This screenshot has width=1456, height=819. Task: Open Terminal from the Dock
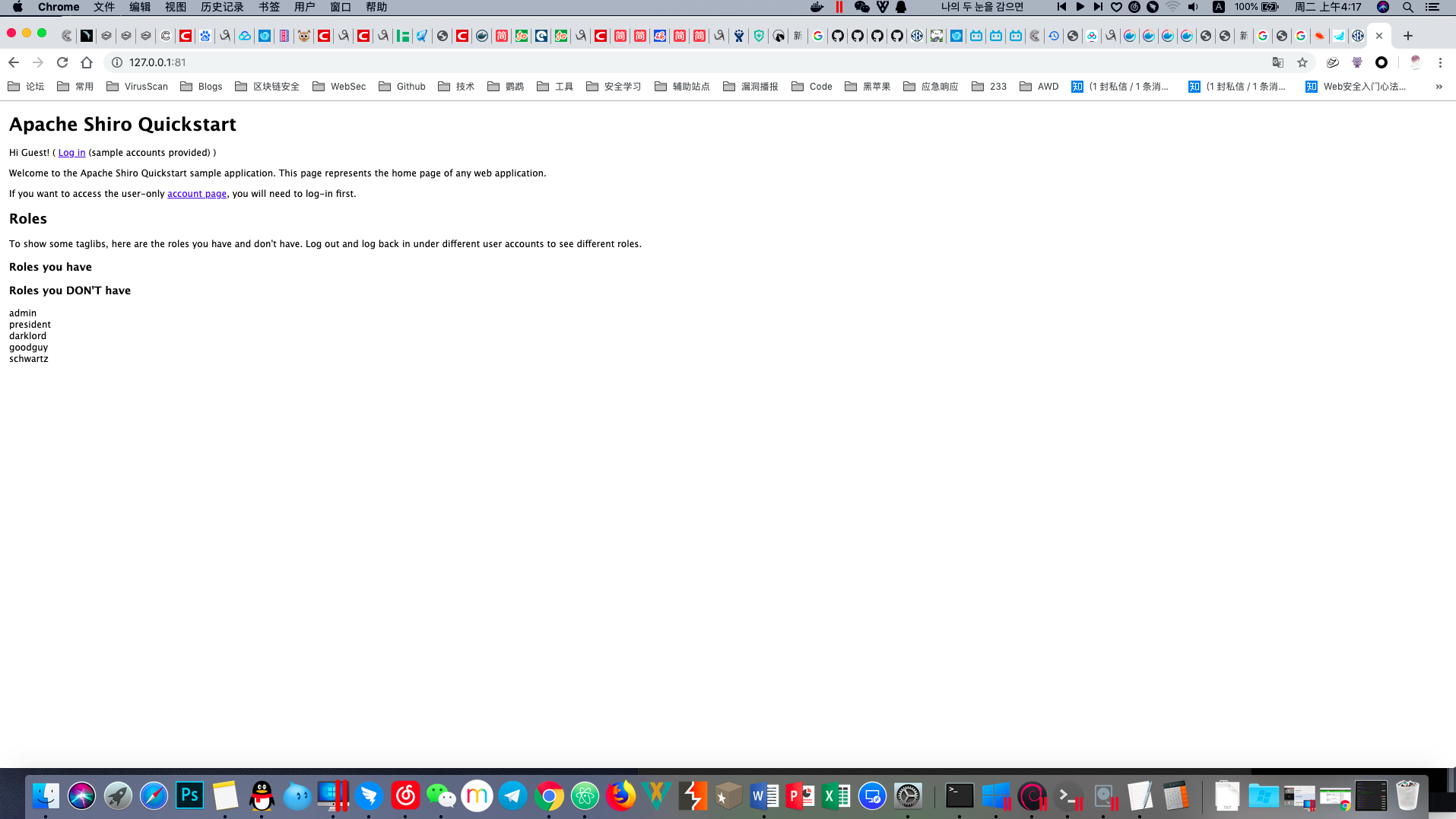tap(960, 796)
